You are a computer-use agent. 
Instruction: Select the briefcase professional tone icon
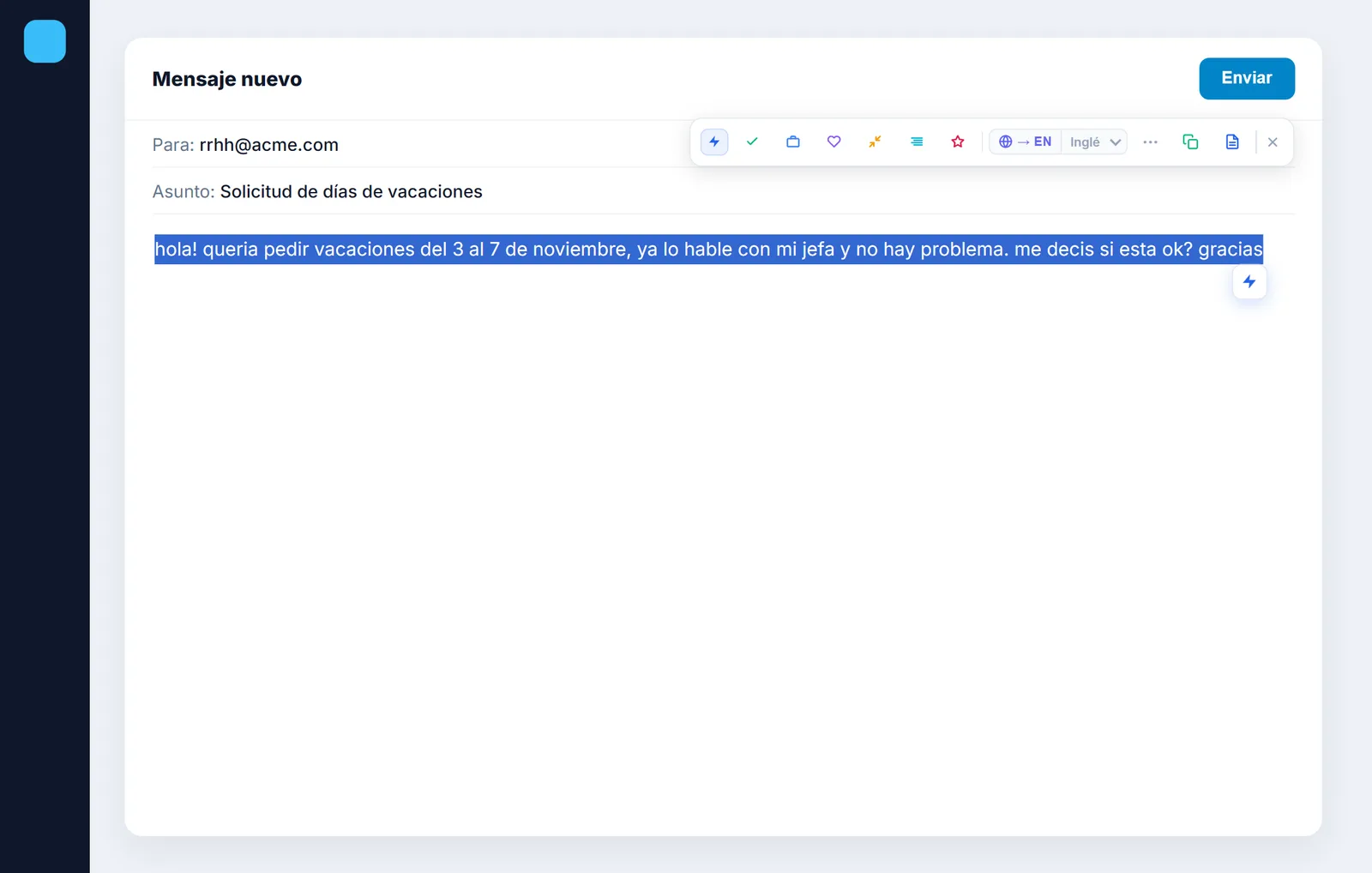point(793,141)
